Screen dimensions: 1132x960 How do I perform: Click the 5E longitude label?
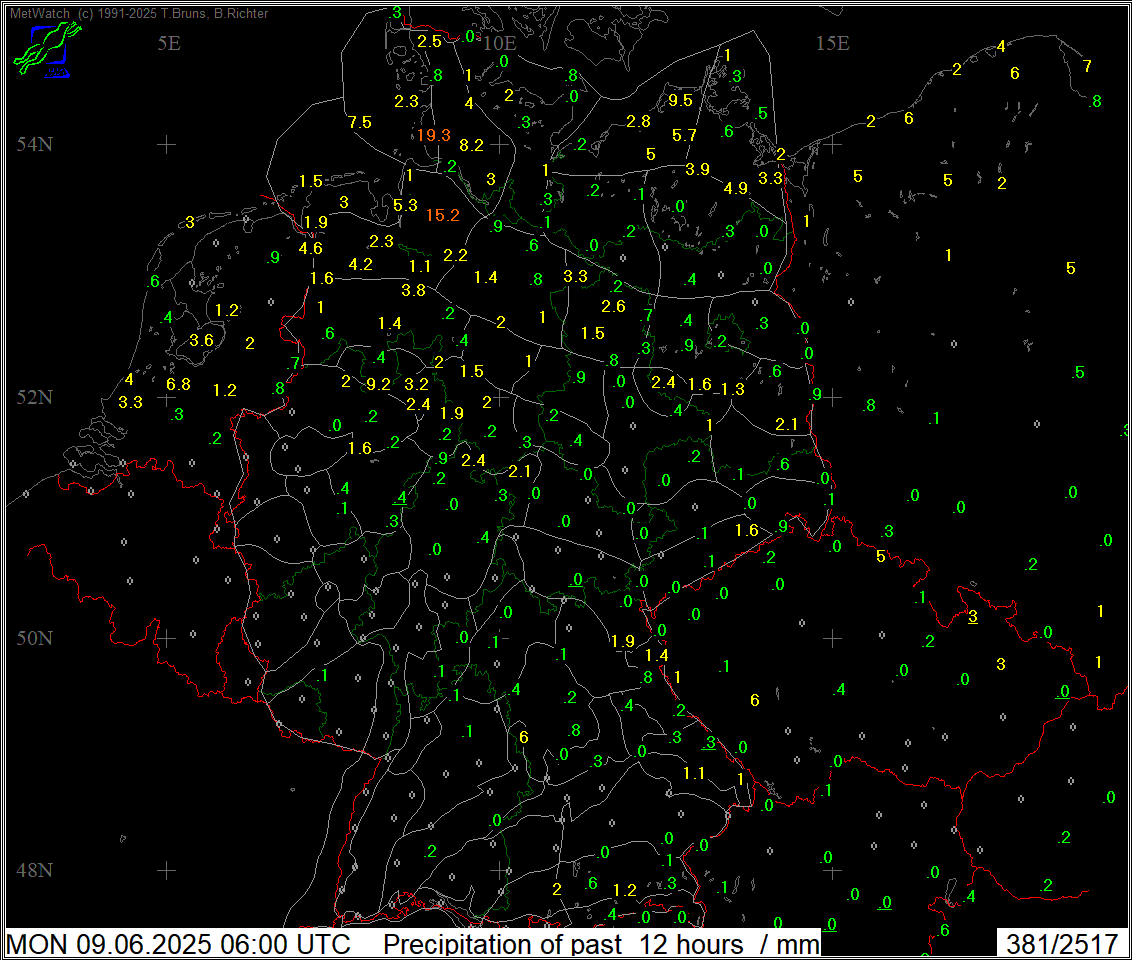pyautogui.click(x=169, y=43)
